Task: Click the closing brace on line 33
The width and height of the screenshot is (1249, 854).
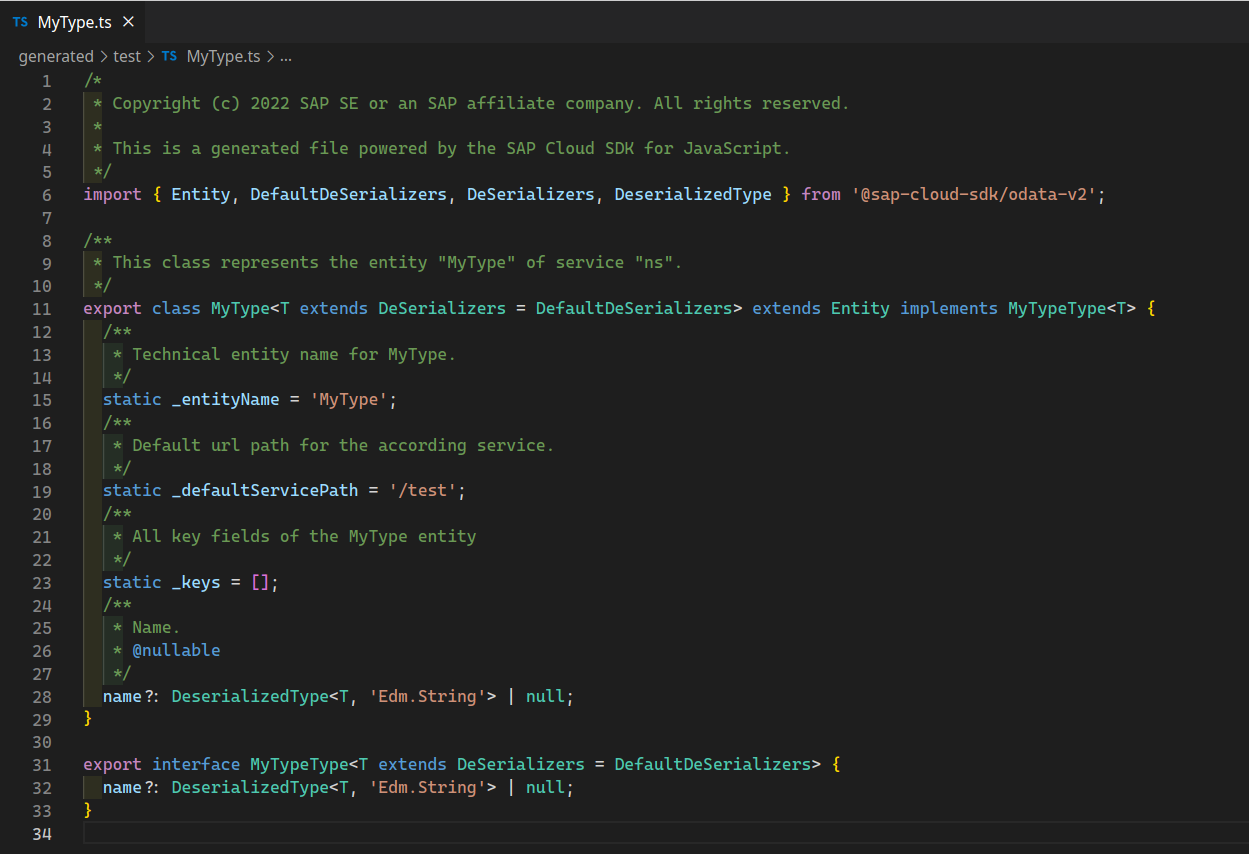Action: 88,810
